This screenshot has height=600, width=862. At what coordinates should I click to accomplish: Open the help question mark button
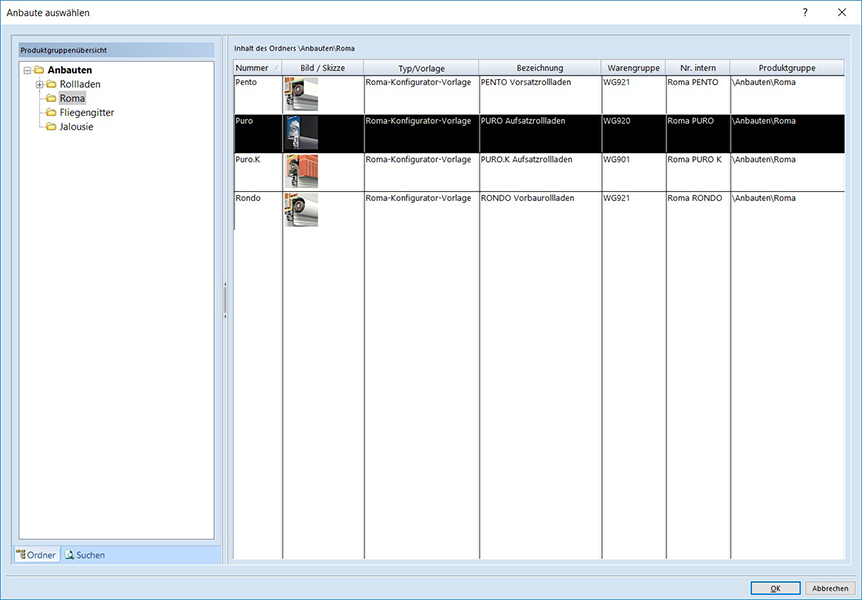805,12
